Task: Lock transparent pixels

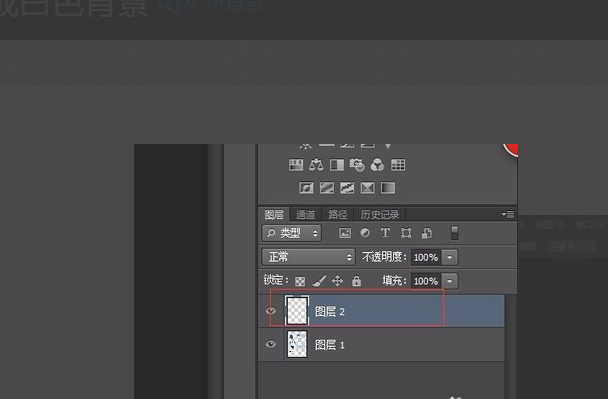Action: (x=300, y=281)
